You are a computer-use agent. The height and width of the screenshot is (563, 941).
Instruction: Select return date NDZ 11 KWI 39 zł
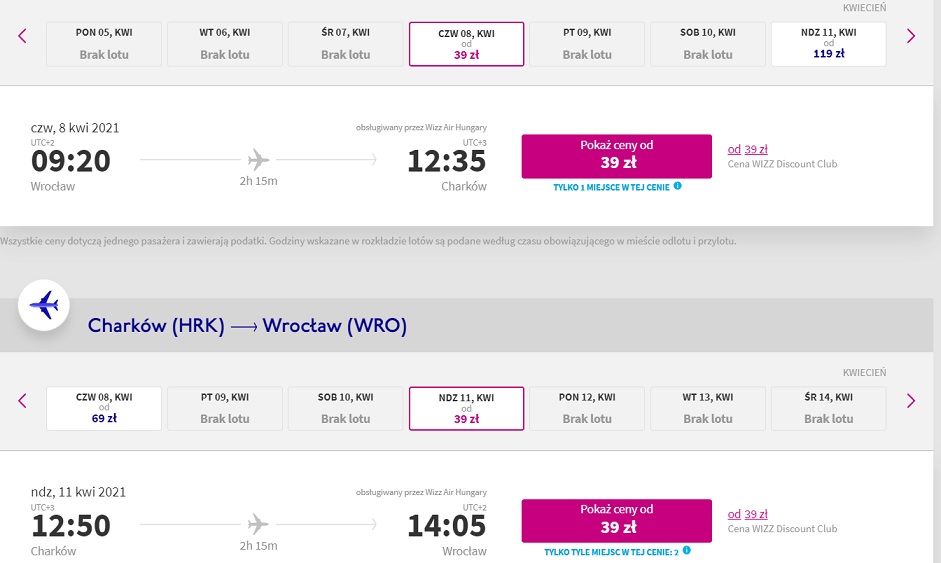[466, 408]
